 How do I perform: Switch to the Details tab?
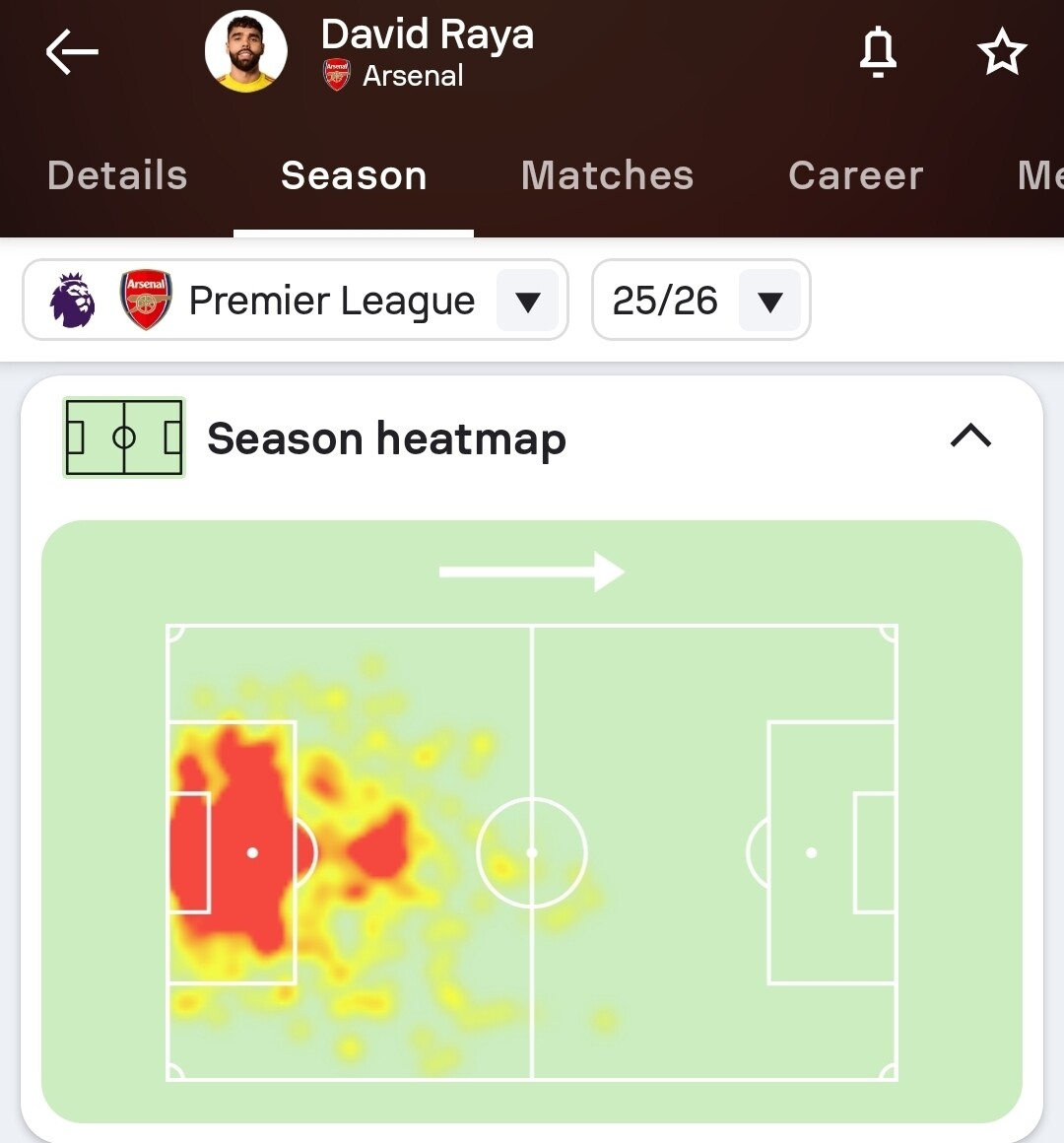click(117, 175)
